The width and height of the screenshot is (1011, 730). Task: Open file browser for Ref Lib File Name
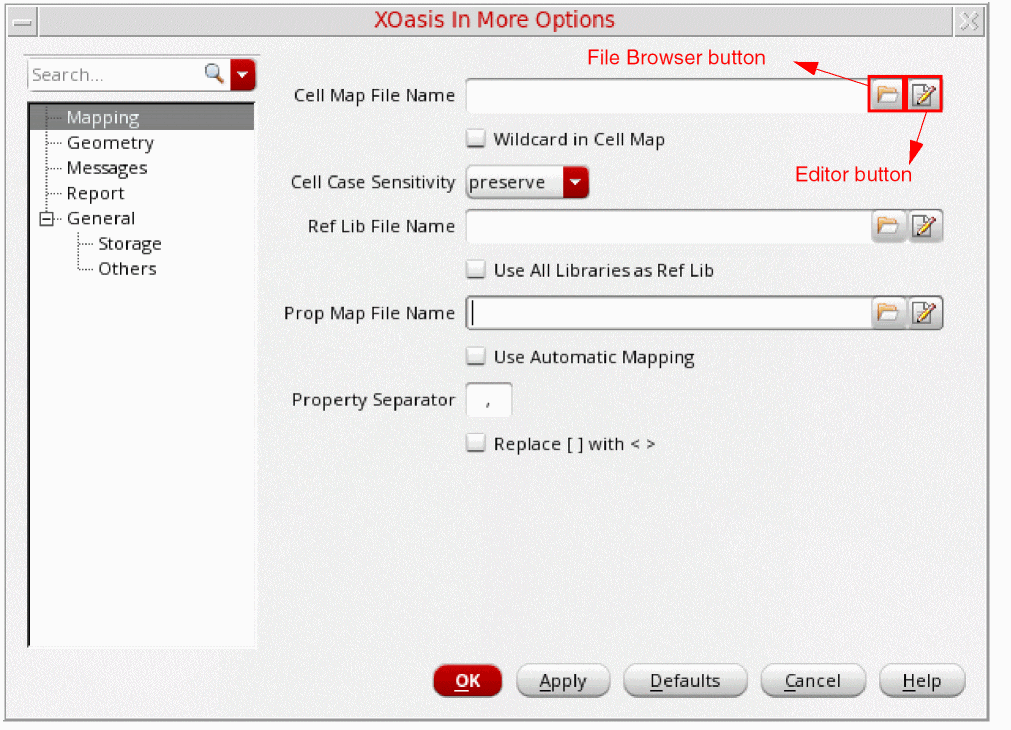tap(888, 226)
